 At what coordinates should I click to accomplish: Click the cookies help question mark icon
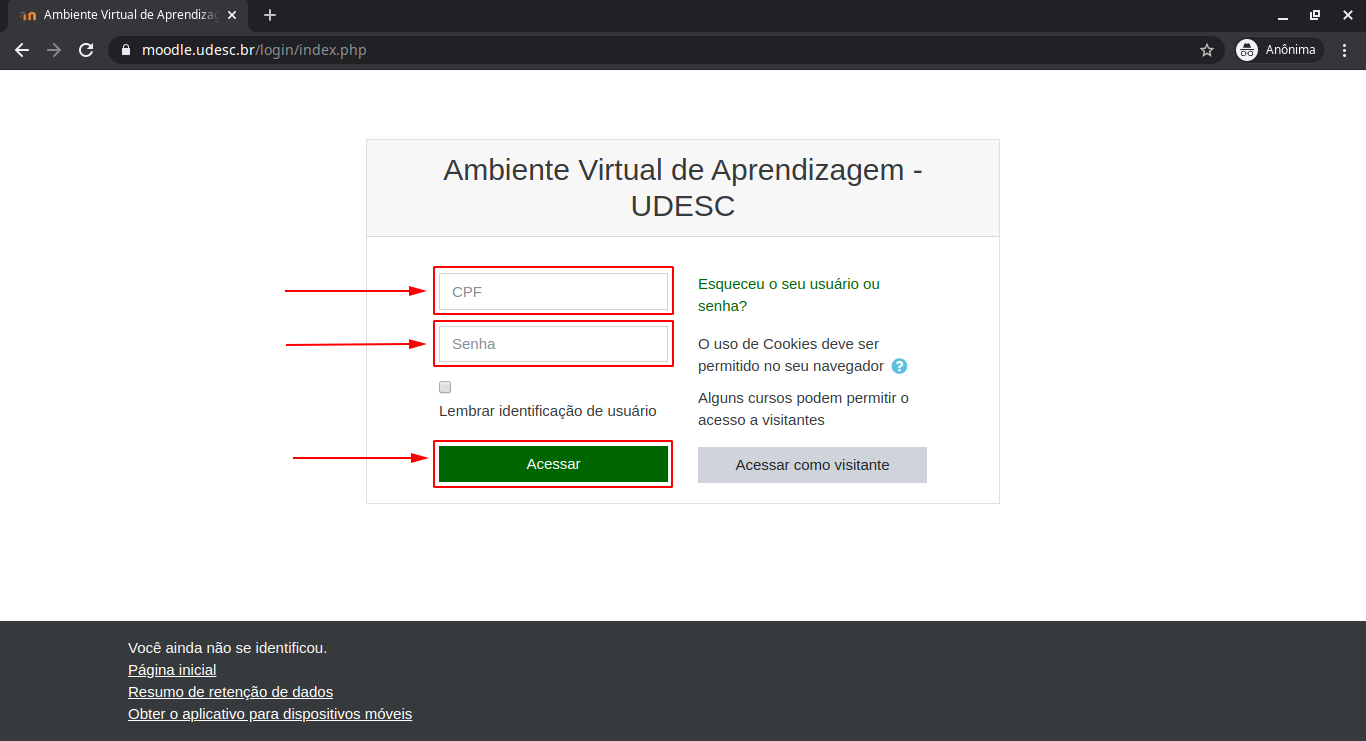pyautogui.click(x=899, y=366)
